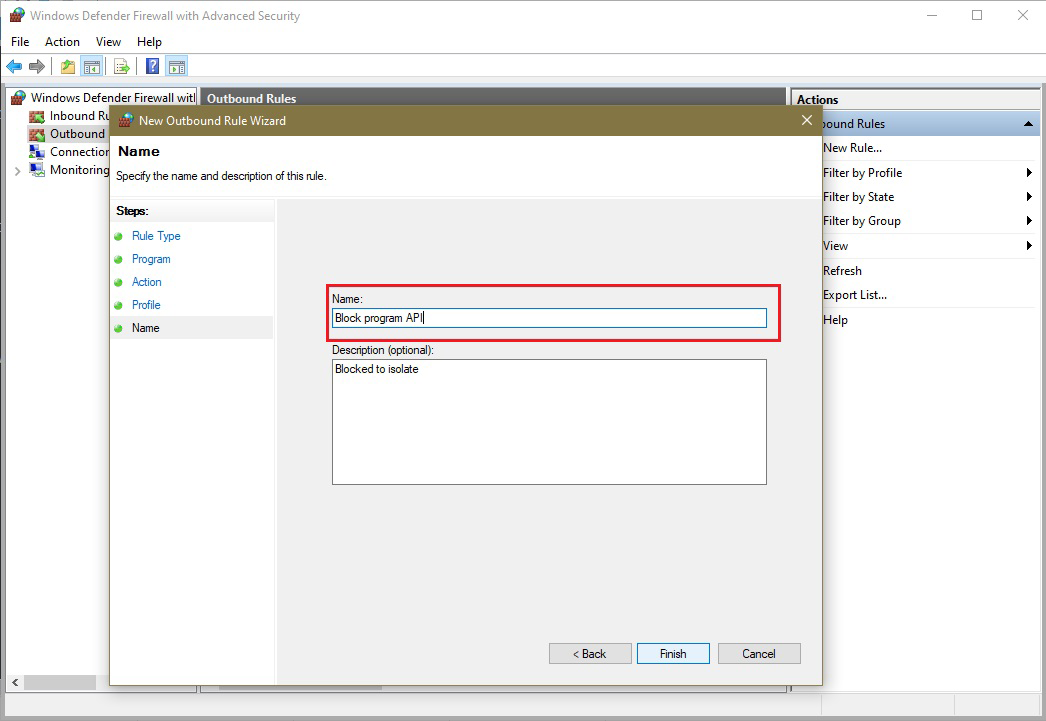This screenshot has height=721, width=1046.
Task: Click the Forward arrow toolbar icon
Action: tap(37, 66)
